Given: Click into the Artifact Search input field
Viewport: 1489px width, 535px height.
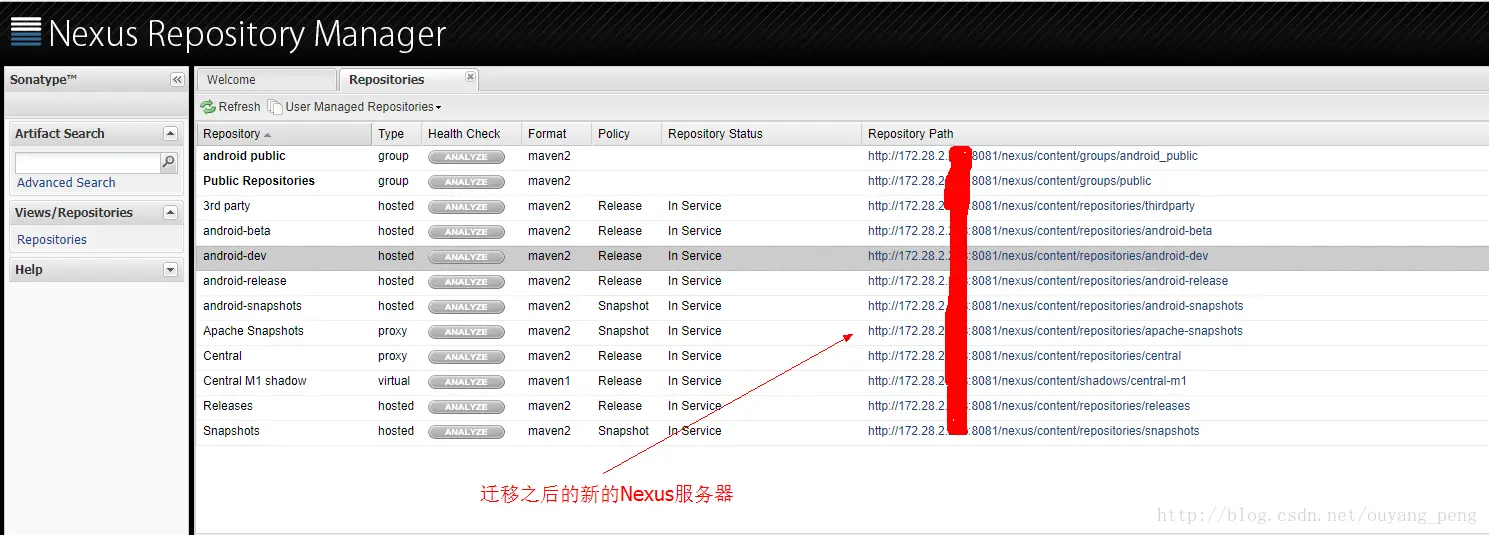Looking at the screenshot, I should (x=87, y=163).
